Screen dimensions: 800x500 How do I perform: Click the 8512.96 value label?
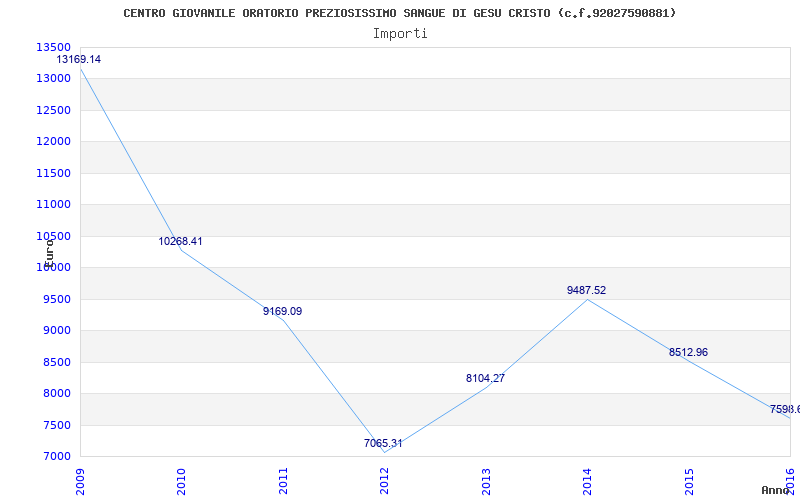688,353
